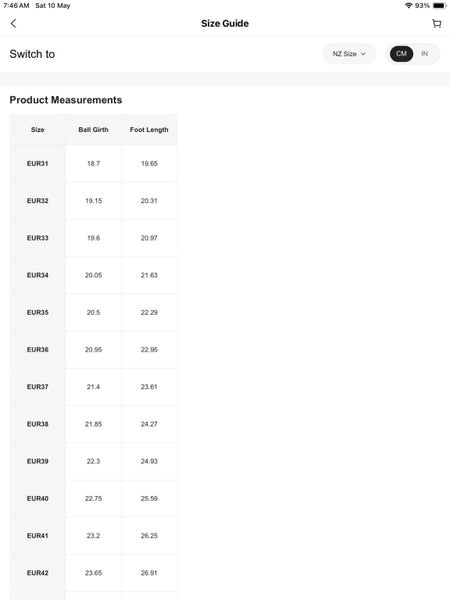Screen dimensions: 450x600
Task: Select the Foot Length column header
Action: tap(149, 130)
